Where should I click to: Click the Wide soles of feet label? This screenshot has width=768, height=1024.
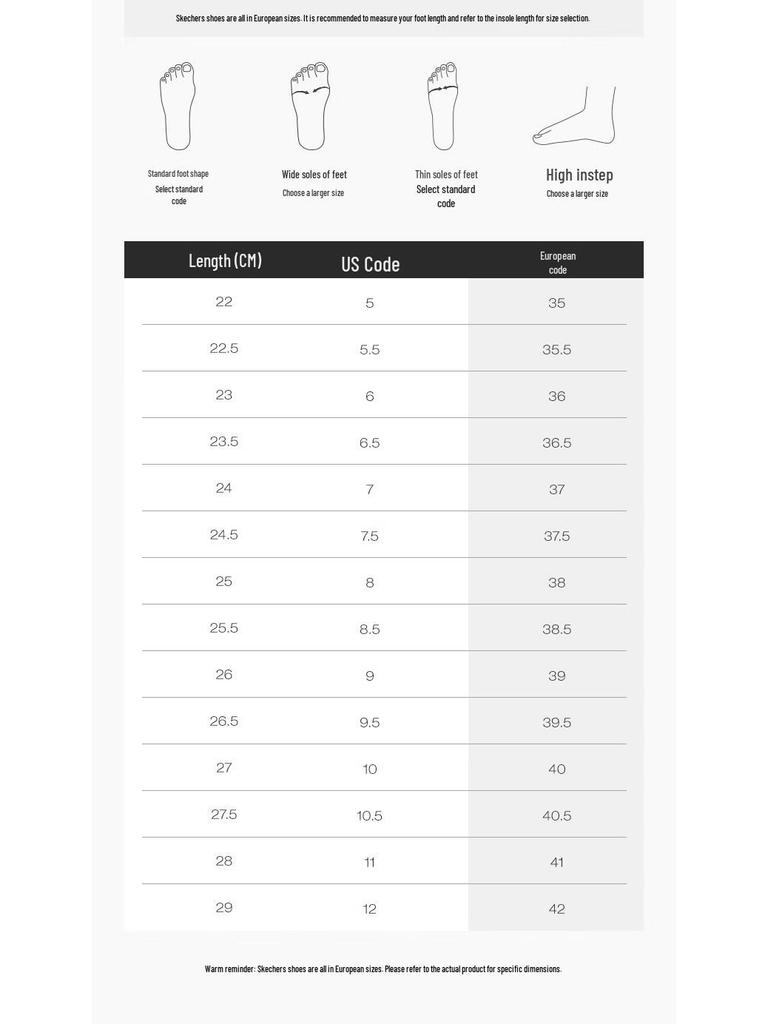pos(314,174)
